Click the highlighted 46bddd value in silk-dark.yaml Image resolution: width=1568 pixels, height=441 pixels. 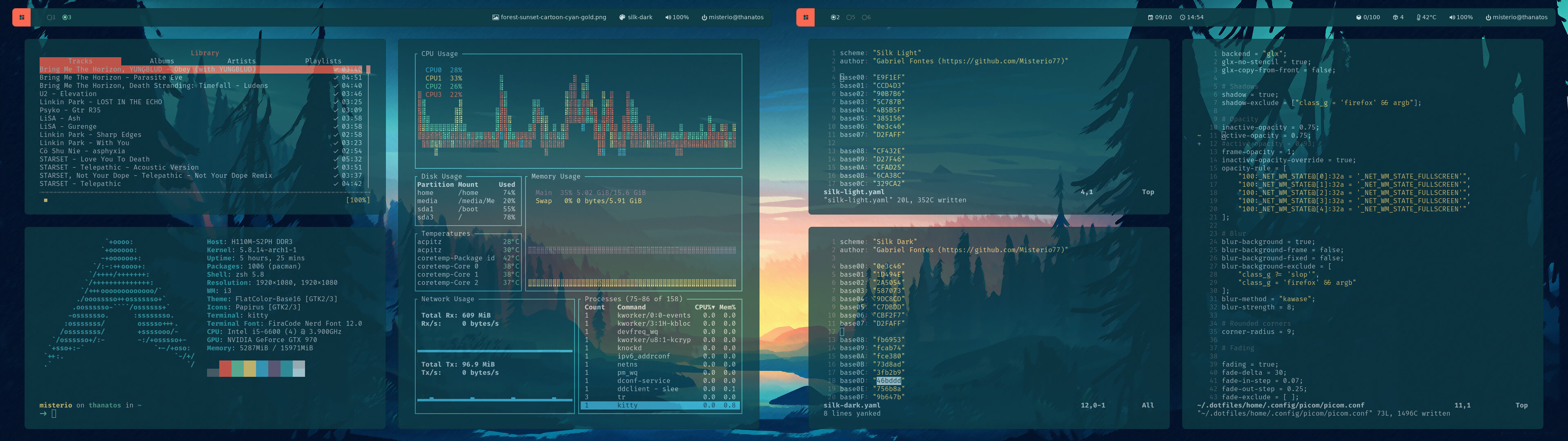coord(889,381)
